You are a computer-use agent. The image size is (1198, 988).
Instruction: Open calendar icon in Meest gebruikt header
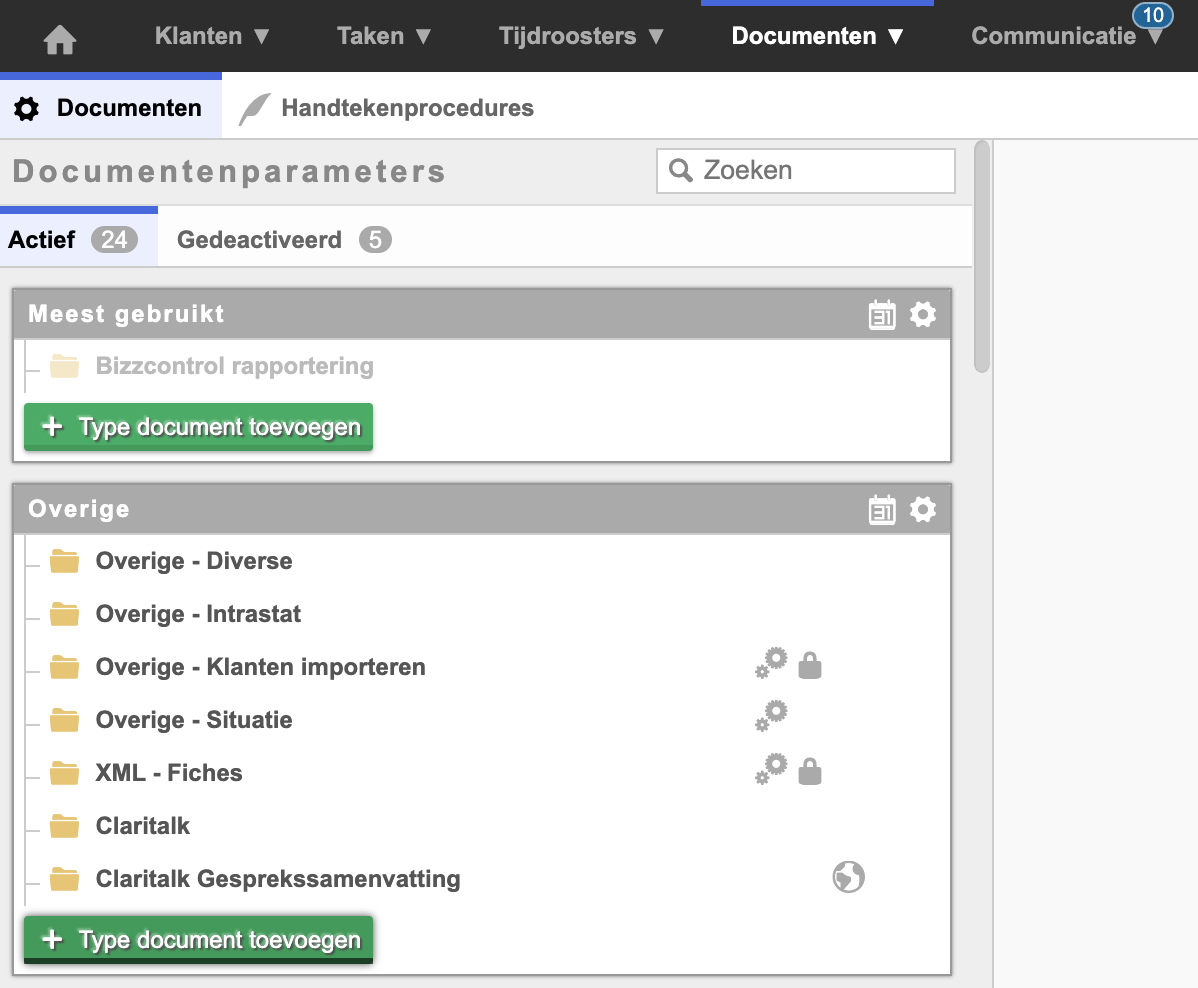882,315
